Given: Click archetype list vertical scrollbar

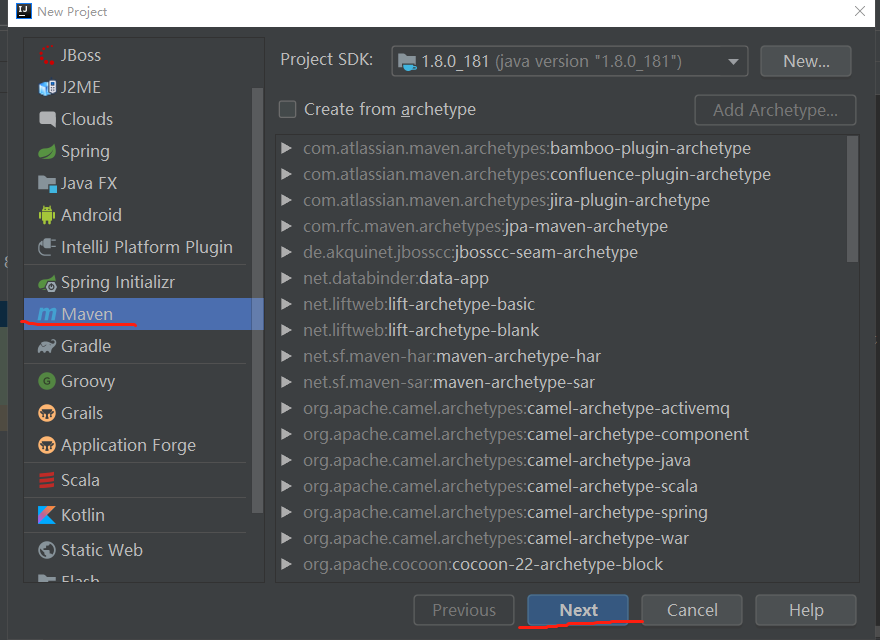Looking at the screenshot, I should pyautogui.click(x=852, y=199).
